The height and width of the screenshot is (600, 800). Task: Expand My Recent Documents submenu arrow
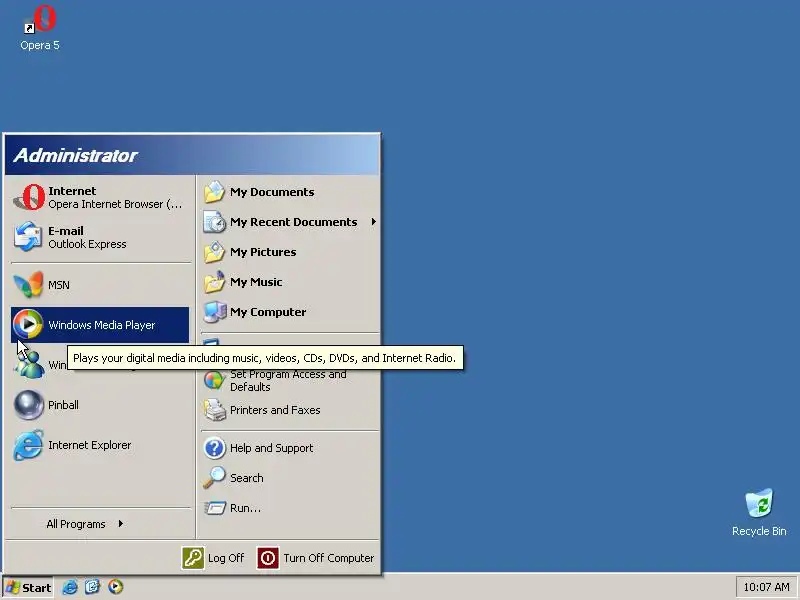(373, 222)
